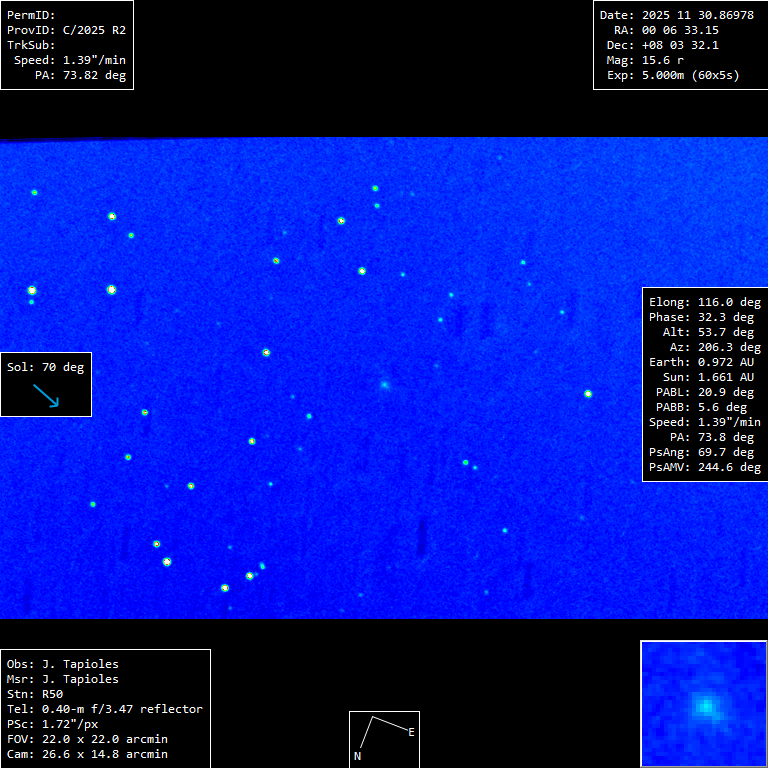This screenshot has height=768, width=768.
Task: Click the Earth 0.972 AU distance entry
Action: click(705, 362)
